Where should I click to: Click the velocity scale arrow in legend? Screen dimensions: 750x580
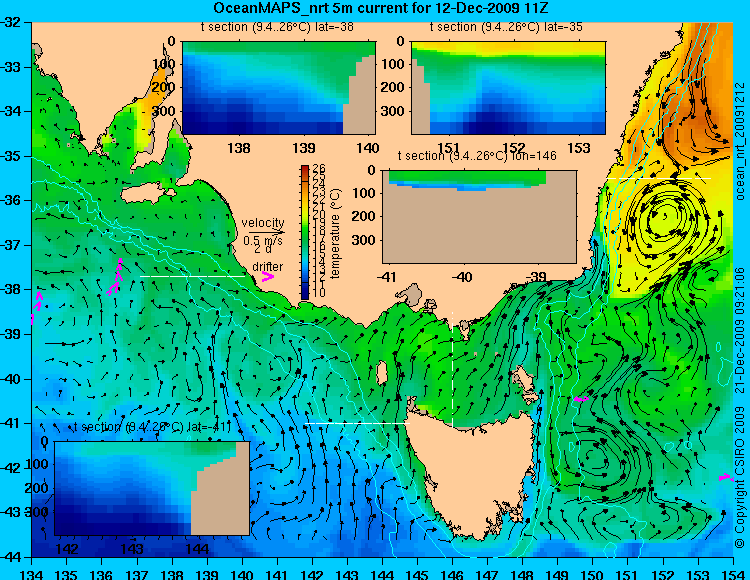pos(266,232)
